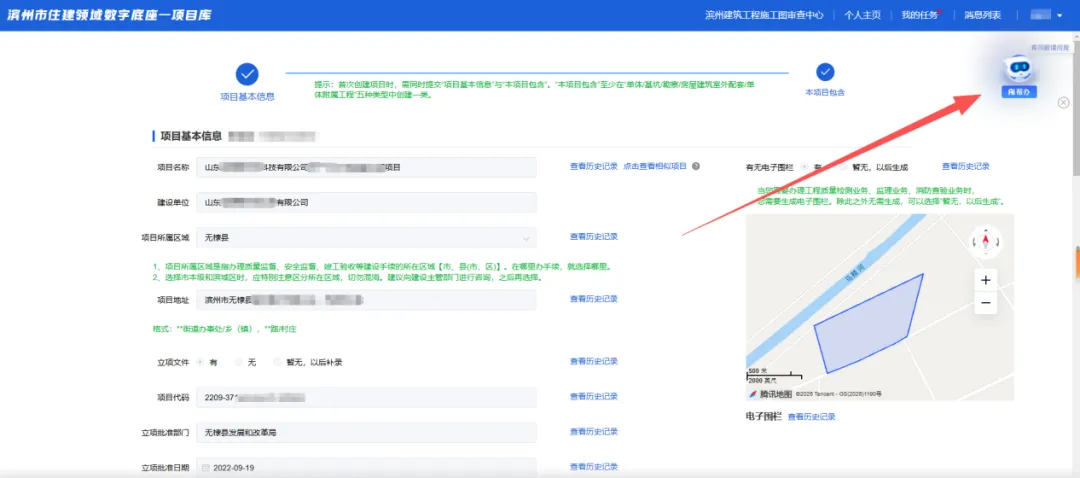Zoom out the map with minus button
The height and width of the screenshot is (478, 1080).
point(986,303)
